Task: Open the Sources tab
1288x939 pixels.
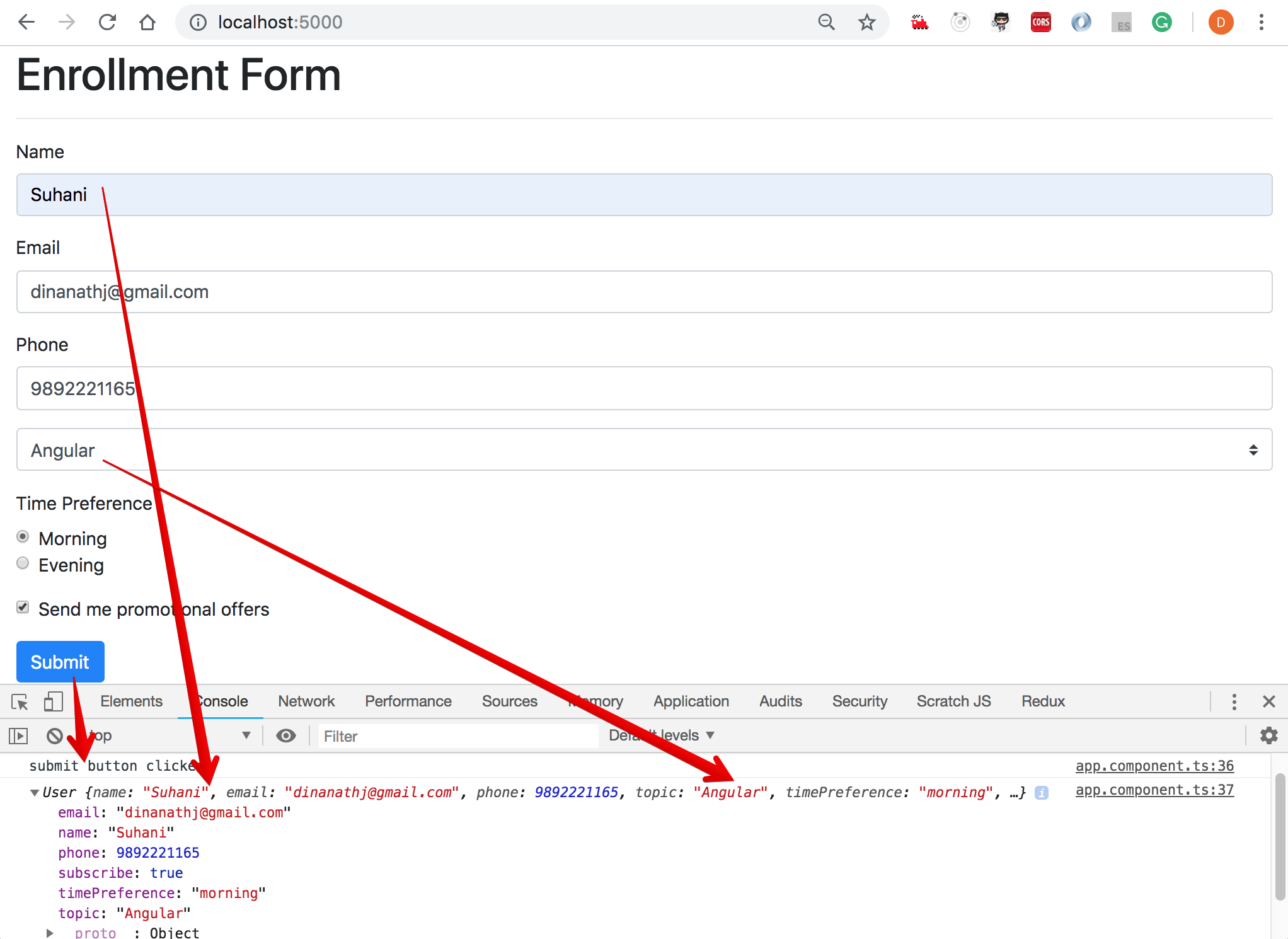Action: (509, 701)
